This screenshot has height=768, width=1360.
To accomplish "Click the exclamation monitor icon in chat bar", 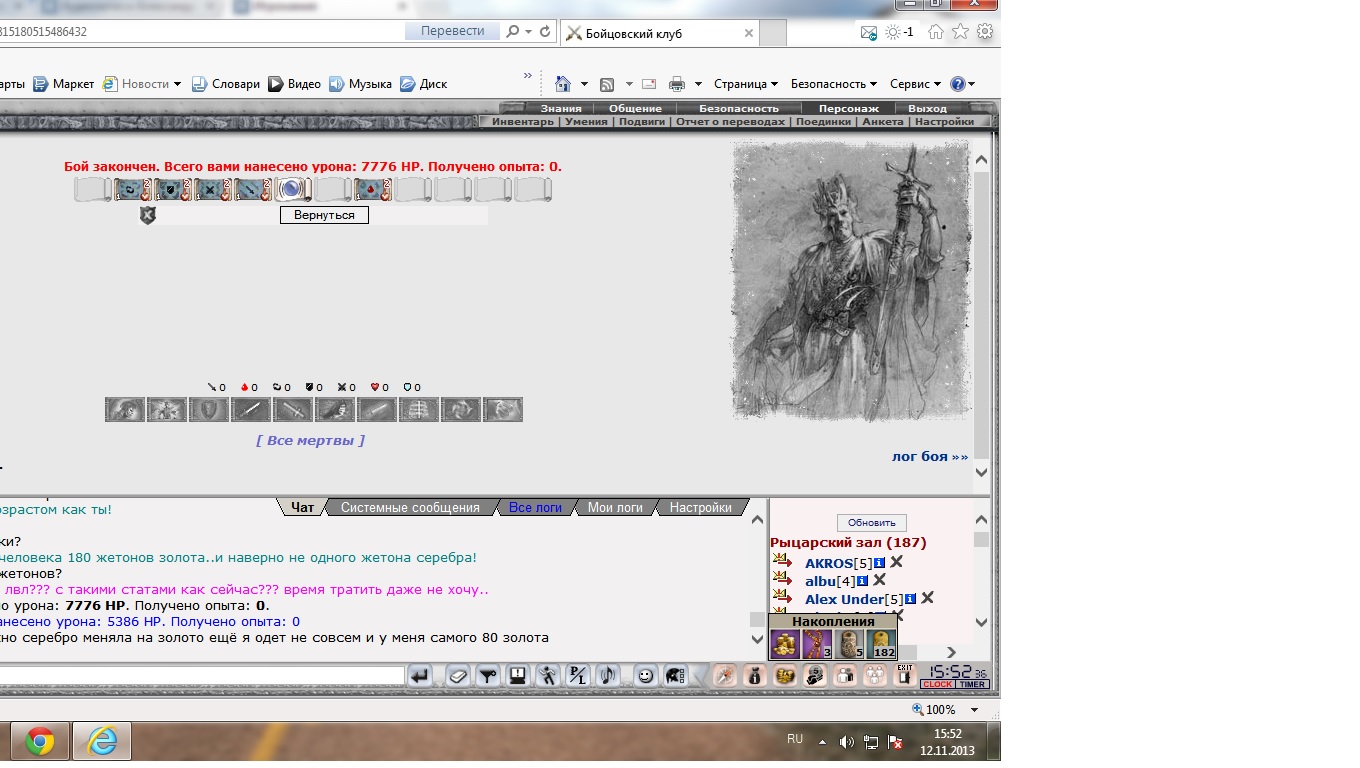I will [x=517, y=676].
